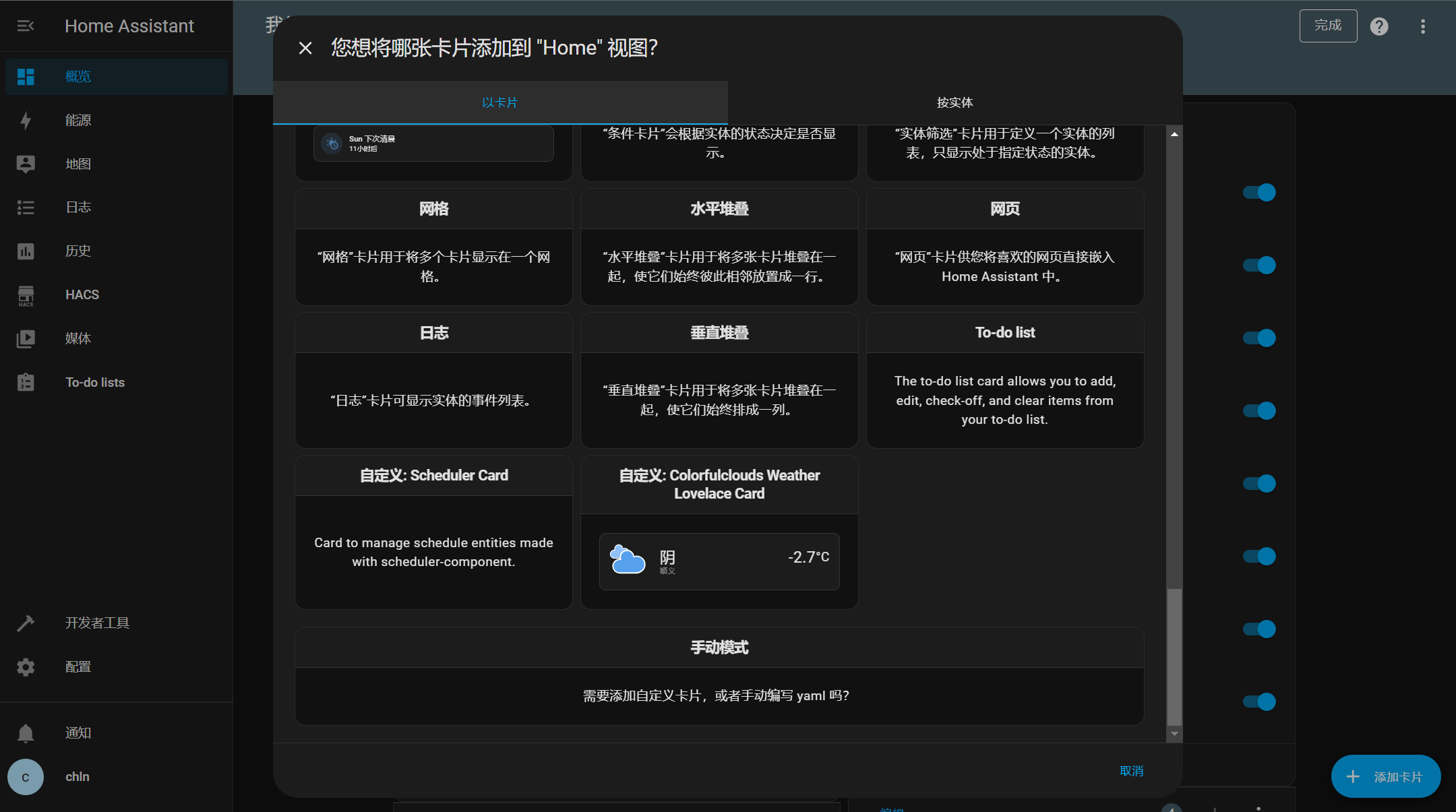Click the 完成 button
This screenshot has height=812, width=1456.
click(x=1328, y=26)
